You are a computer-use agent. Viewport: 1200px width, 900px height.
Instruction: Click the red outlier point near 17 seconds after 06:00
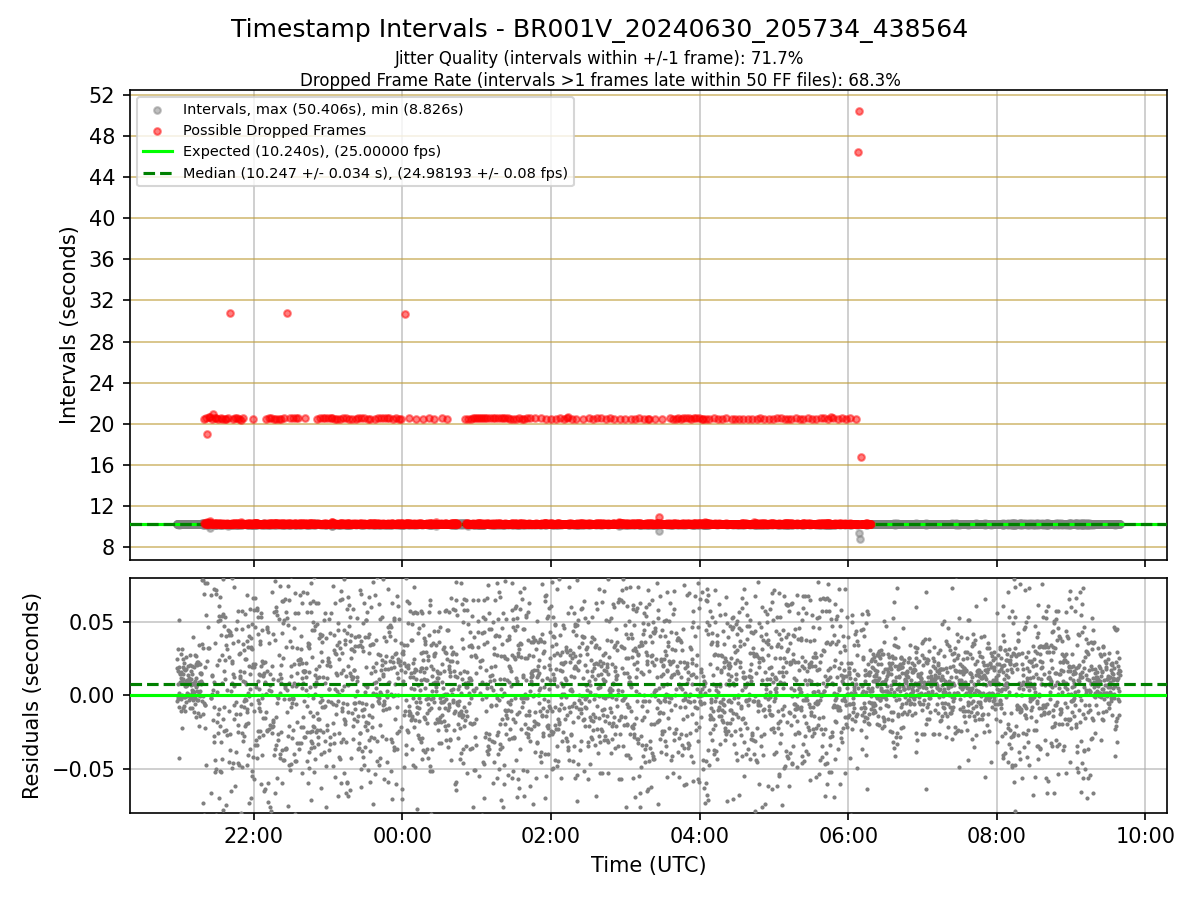[861, 457]
